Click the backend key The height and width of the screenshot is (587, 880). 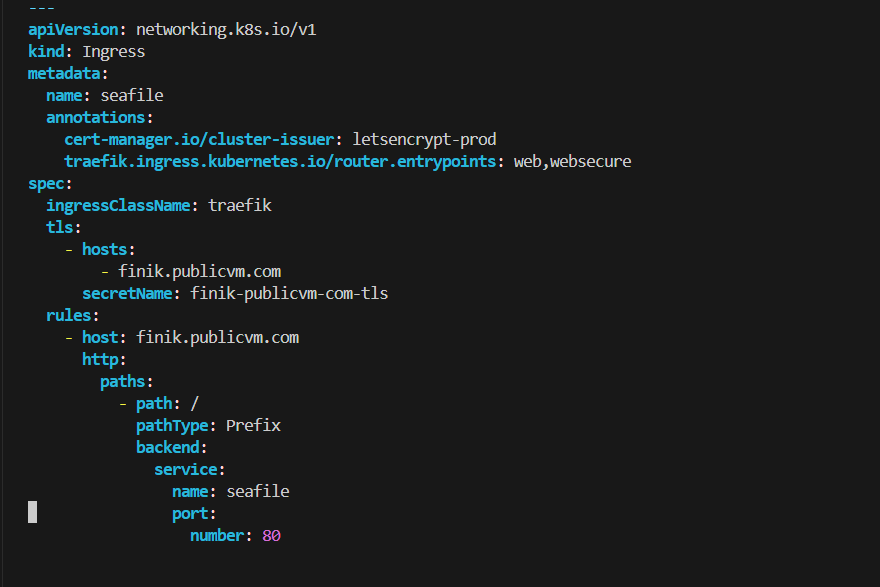pos(168,447)
